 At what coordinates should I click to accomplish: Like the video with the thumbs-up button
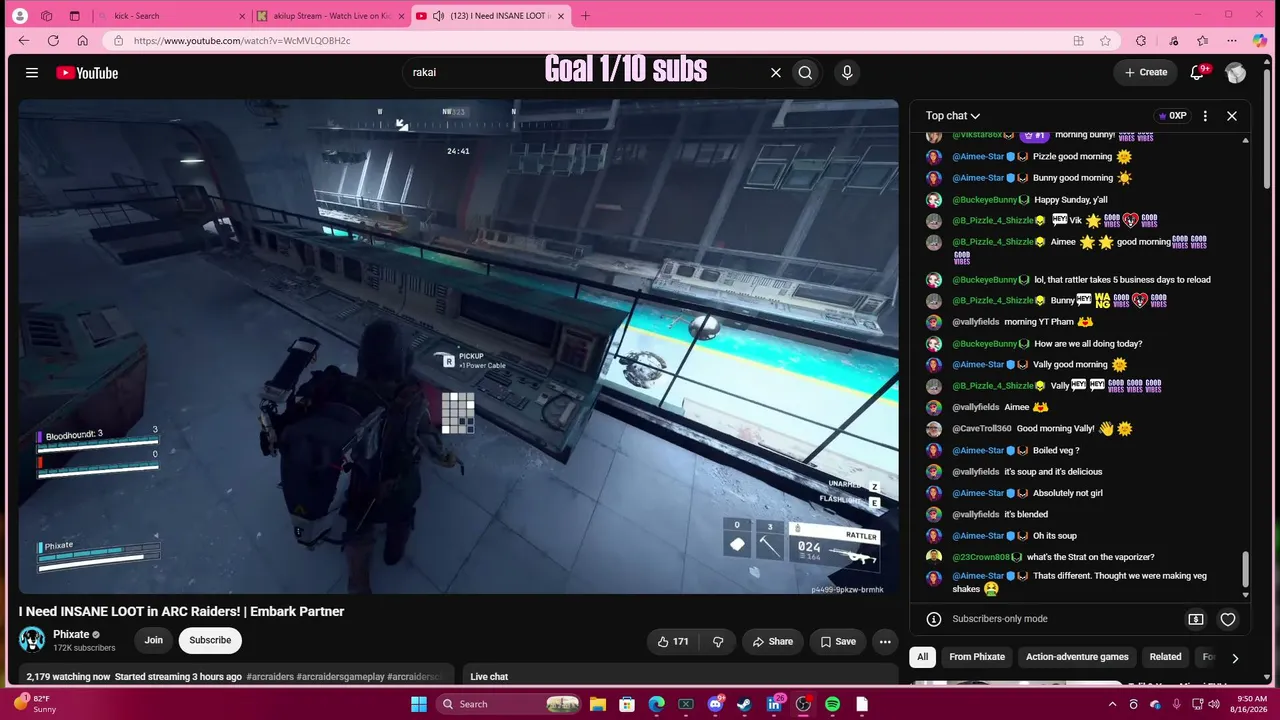pyautogui.click(x=673, y=641)
